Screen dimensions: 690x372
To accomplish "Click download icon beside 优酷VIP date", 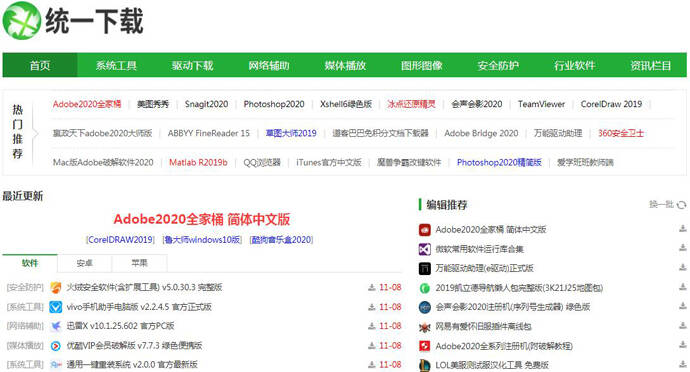I will pos(372,346).
